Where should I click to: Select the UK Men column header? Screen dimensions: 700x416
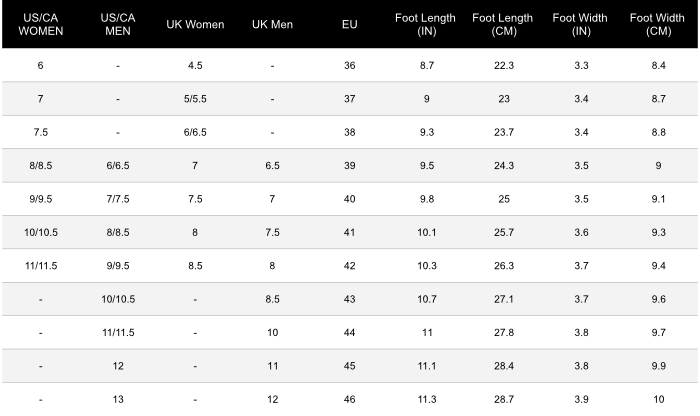[x=272, y=24]
